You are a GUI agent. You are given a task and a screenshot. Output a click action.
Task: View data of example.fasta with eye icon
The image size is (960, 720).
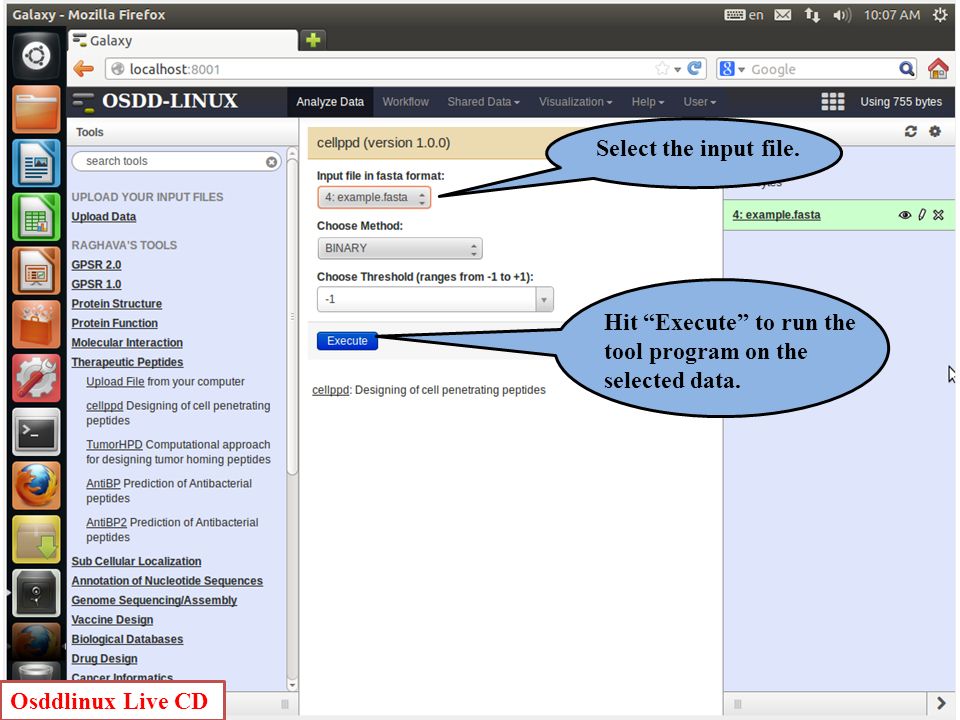pos(904,215)
